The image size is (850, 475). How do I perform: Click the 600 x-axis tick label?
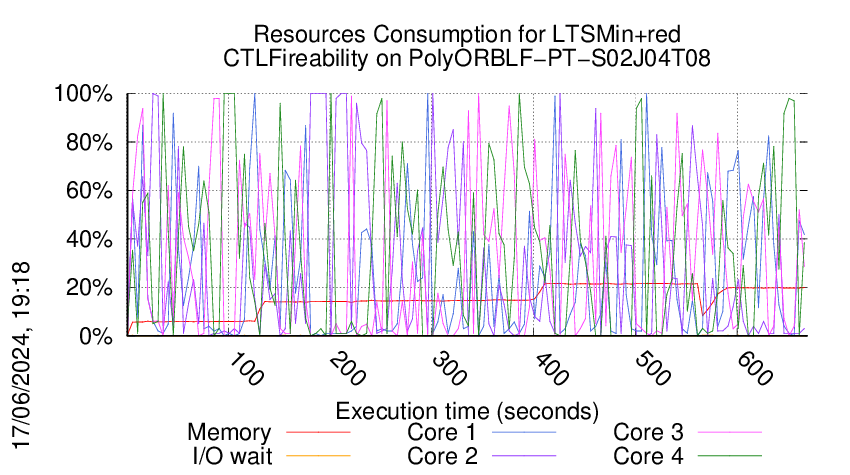coord(754,369)
